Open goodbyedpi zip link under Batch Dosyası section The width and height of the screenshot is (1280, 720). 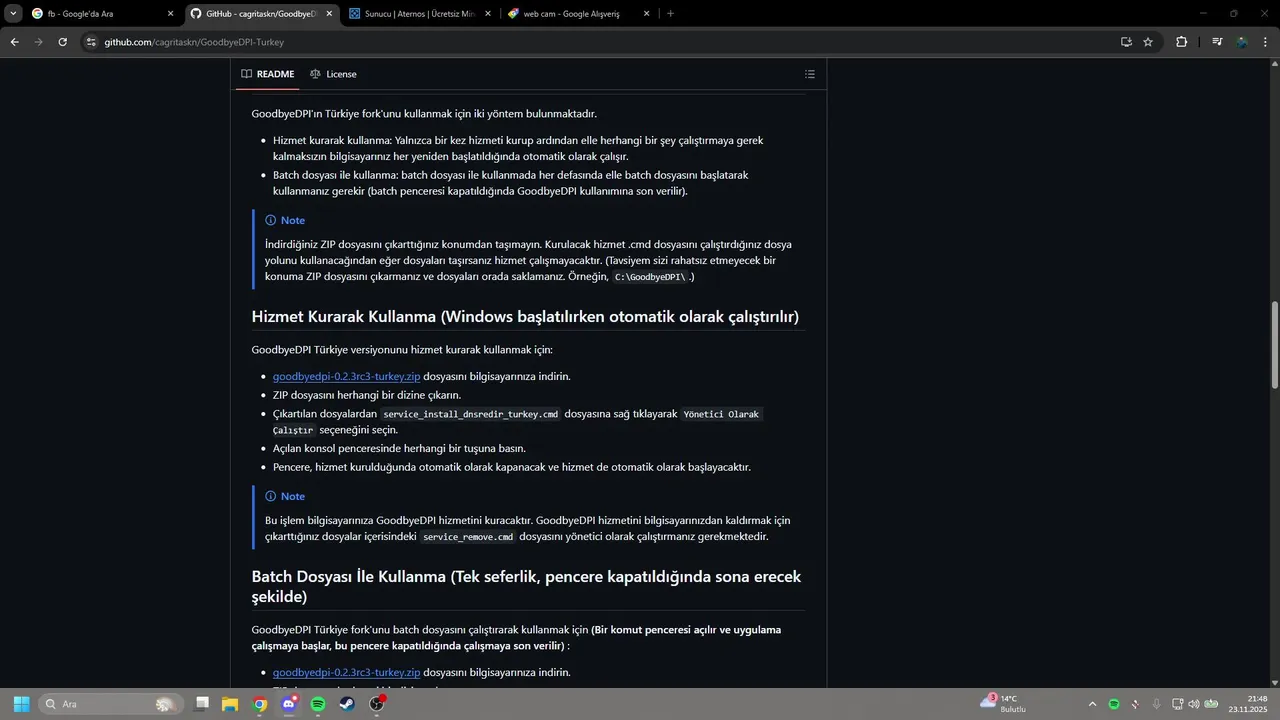pyautogui.click(x=346, y=672)
